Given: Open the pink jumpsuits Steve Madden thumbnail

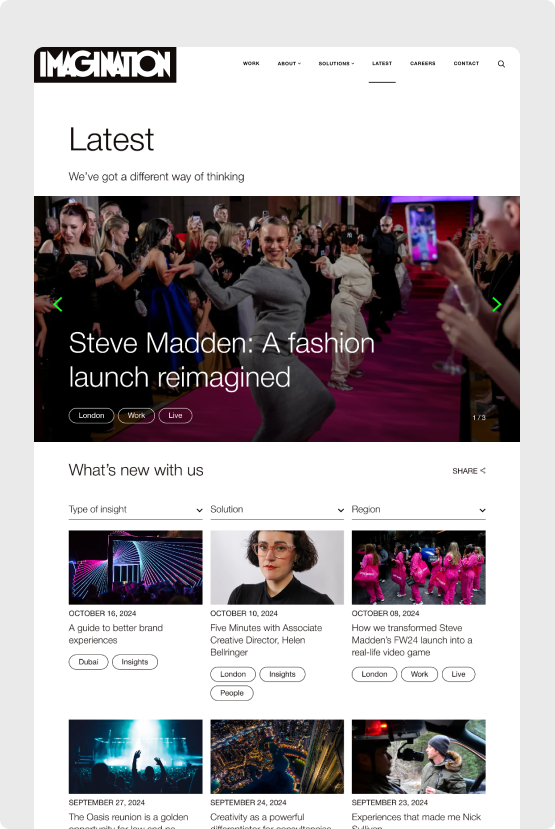Looking at the screenshot, I should (419, 567).
